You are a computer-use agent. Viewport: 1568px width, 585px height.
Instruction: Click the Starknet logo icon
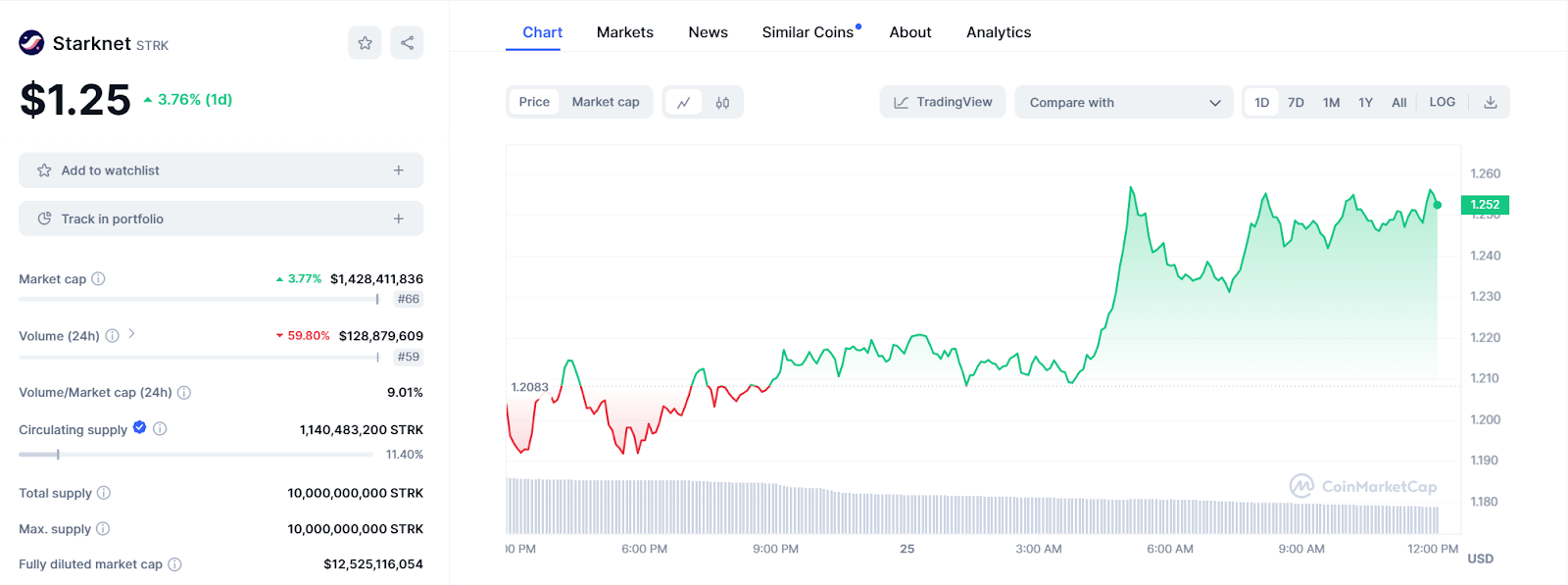(31, 42)
